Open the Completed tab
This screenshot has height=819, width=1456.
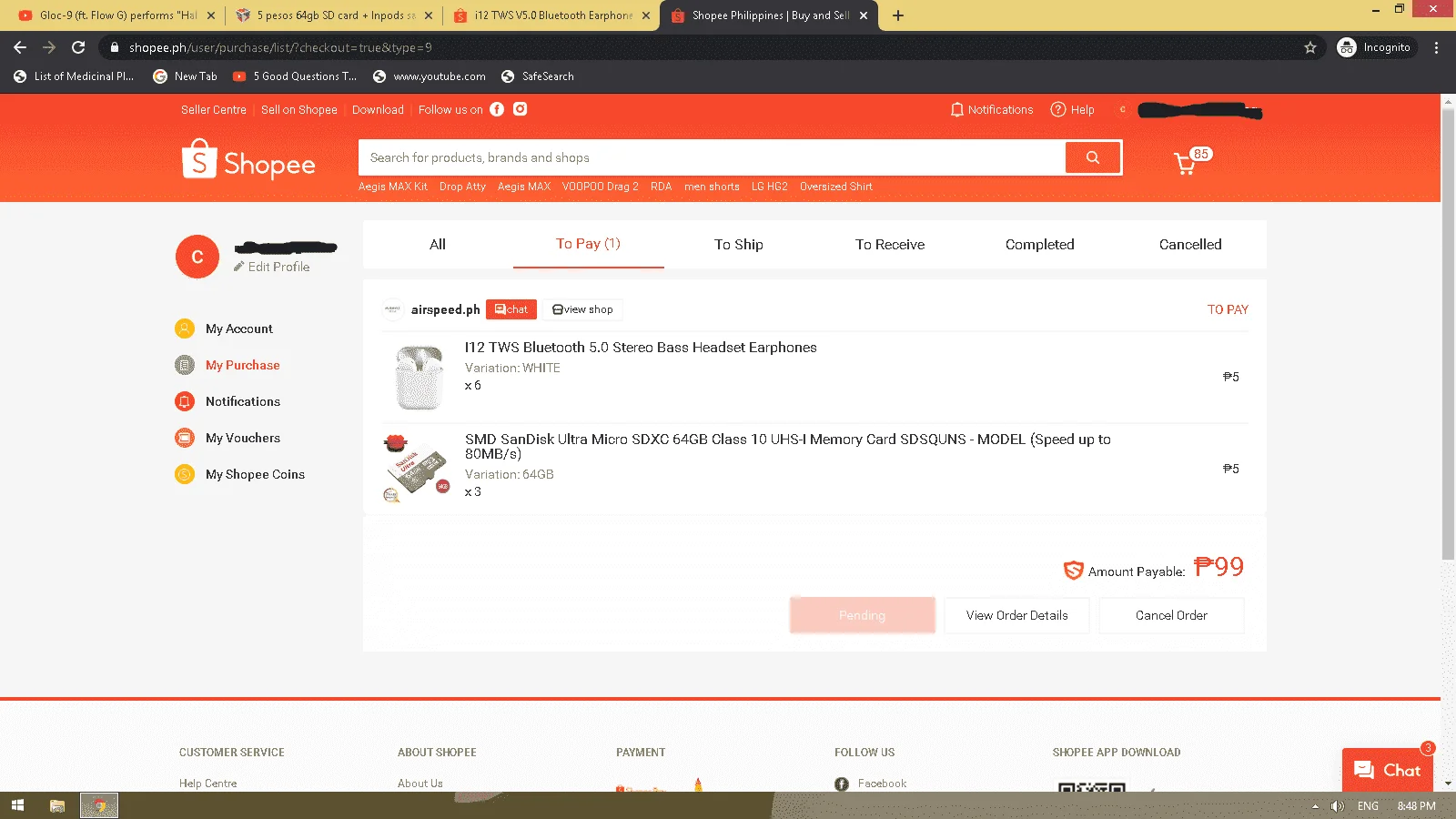pos(1040,244)
